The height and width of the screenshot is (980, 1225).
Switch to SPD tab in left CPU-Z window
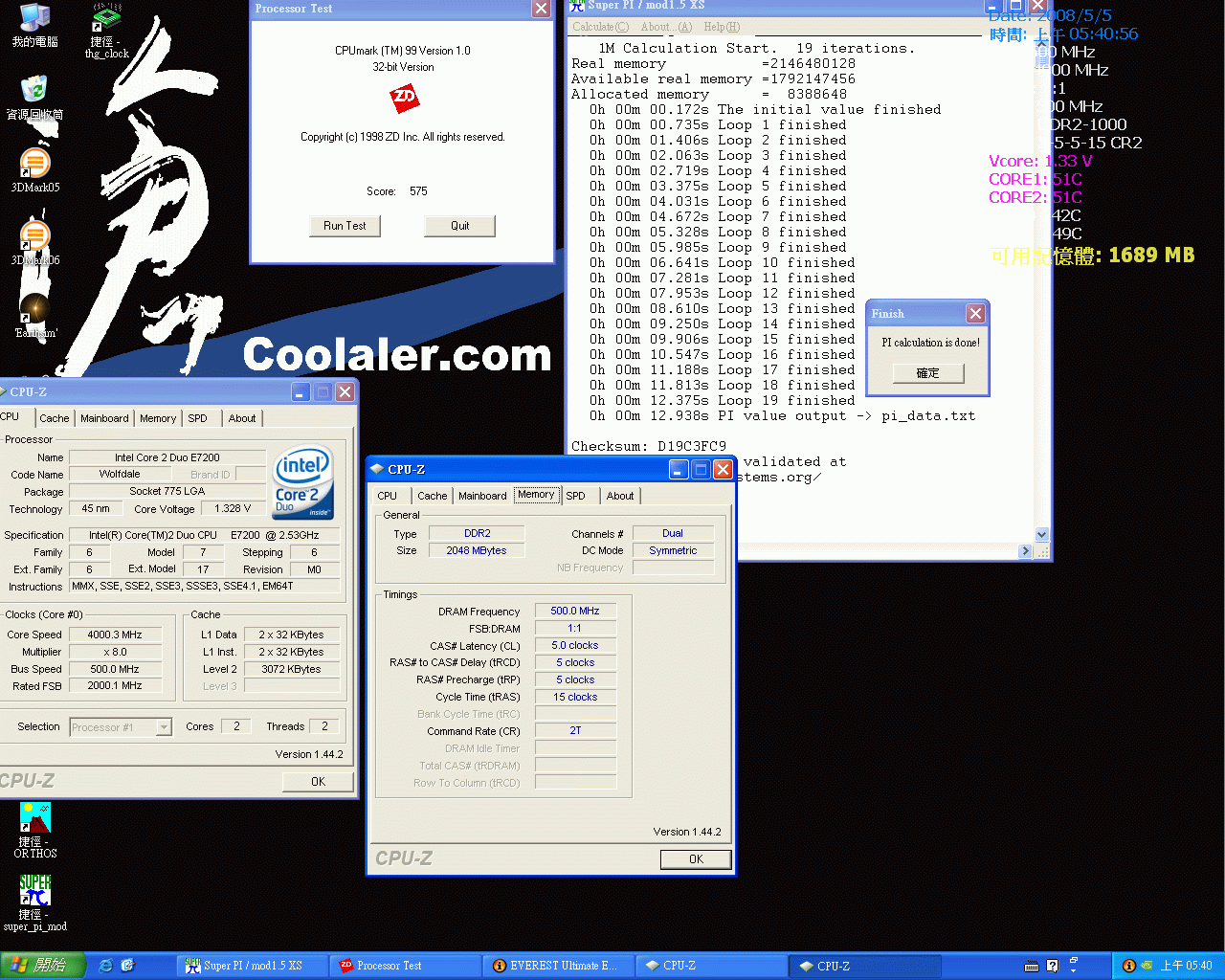pos(197,418)
